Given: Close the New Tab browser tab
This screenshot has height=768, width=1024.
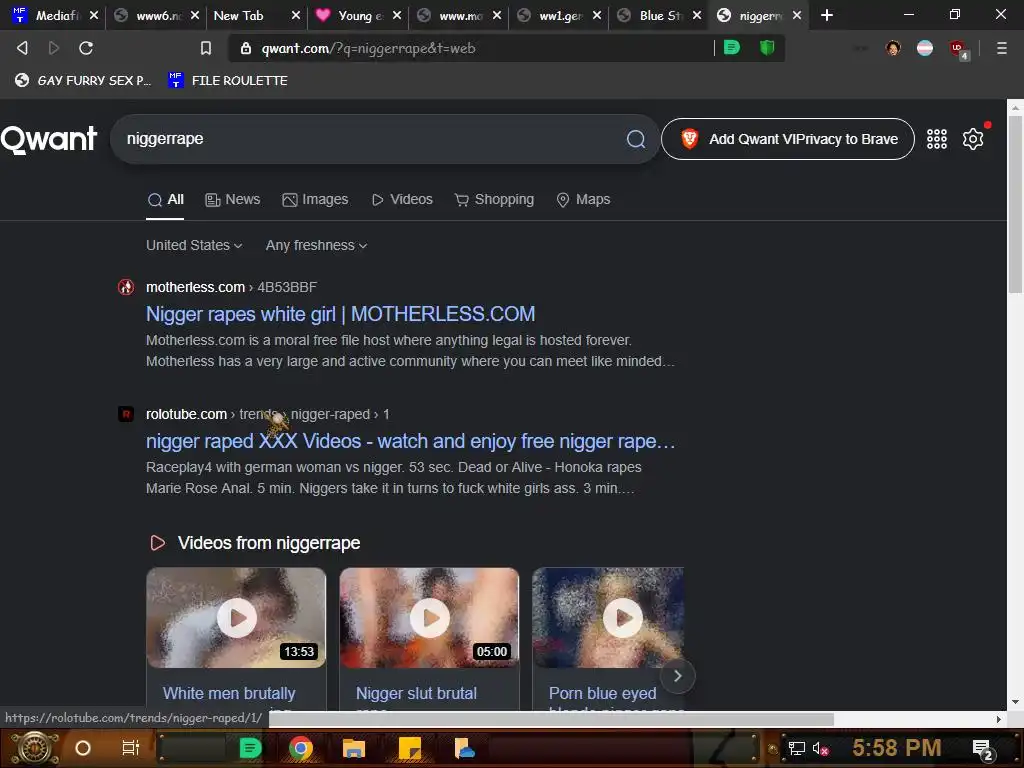Looking at the screenshot, I should click(295, 15).
